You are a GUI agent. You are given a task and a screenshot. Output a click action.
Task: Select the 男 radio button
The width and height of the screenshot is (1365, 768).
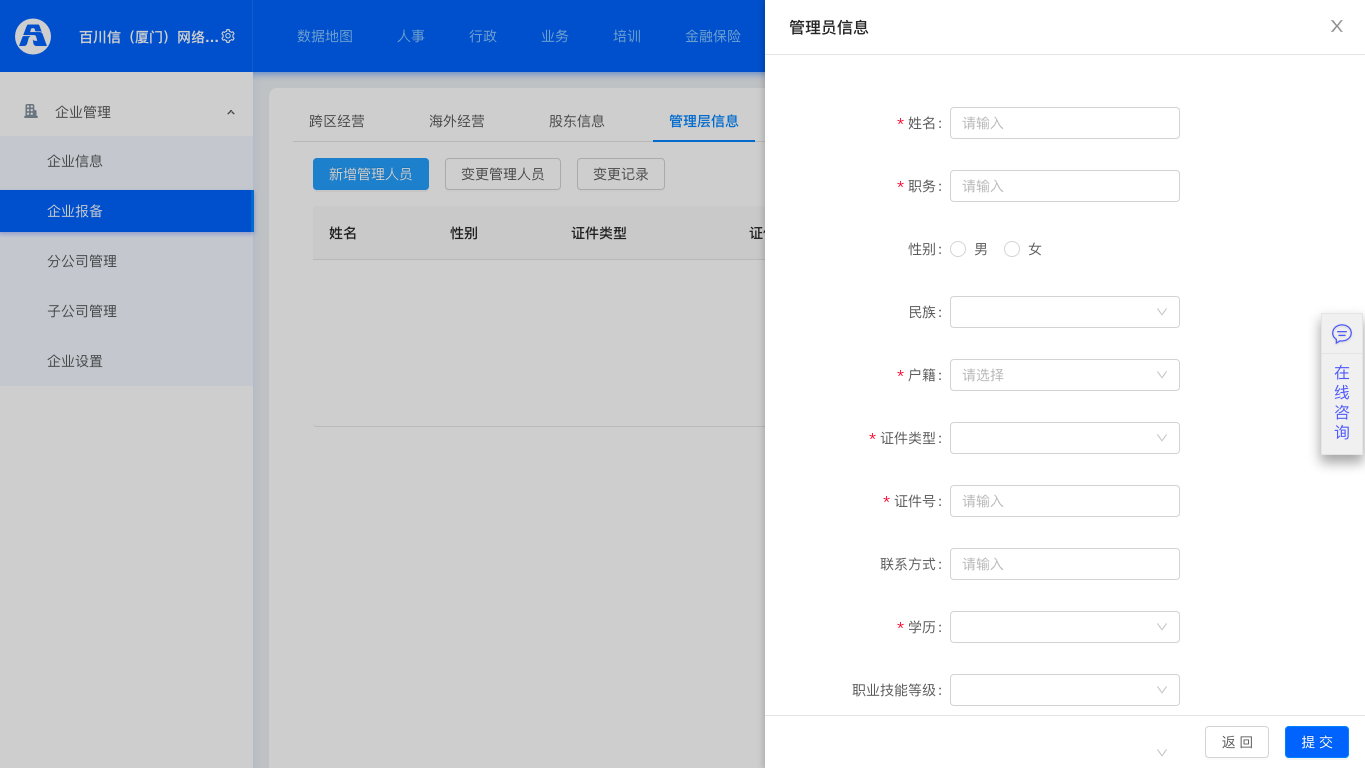(x=958, y=249)
